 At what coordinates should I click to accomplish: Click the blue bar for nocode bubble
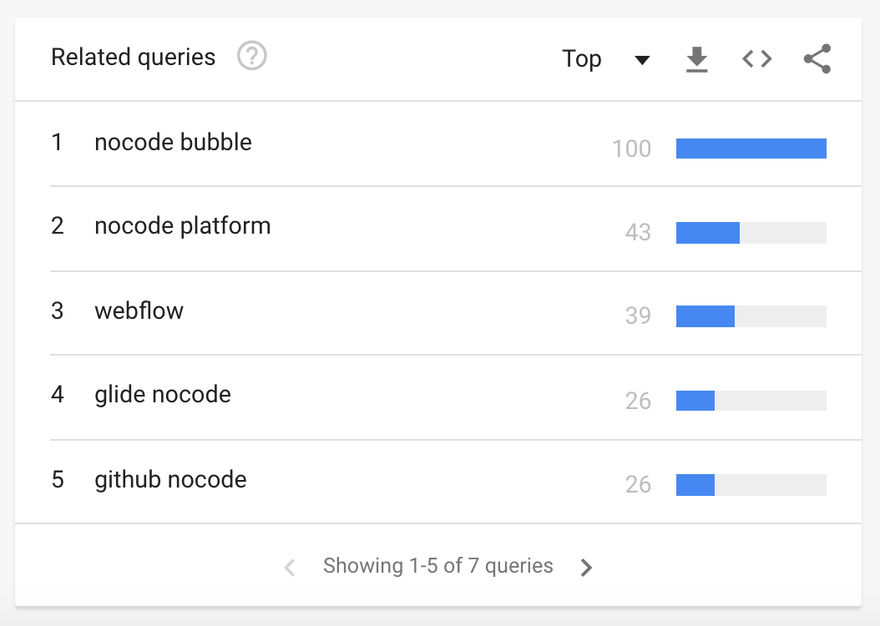tap(751, 148)
